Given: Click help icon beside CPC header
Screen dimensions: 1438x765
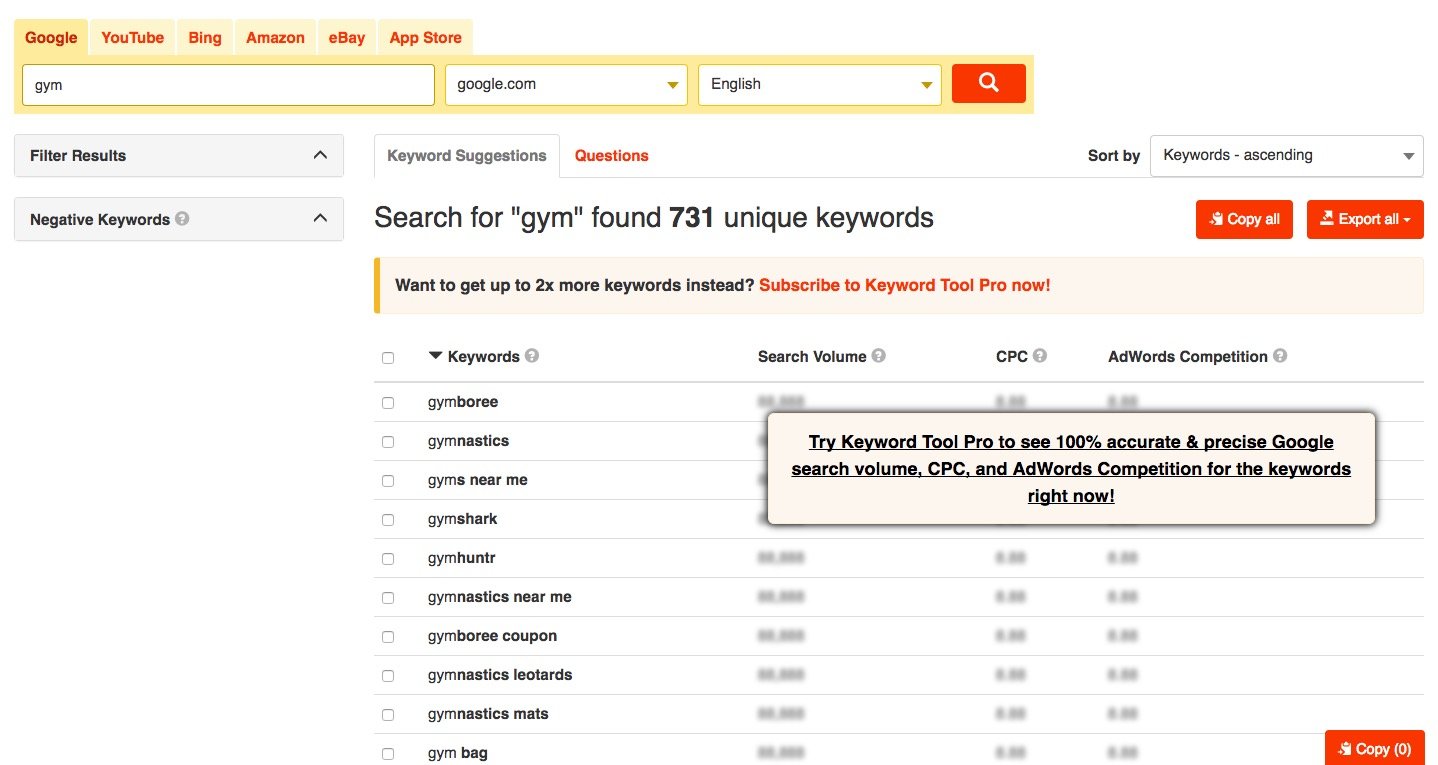Looking at the screenshot, I should coord(1040,355).
